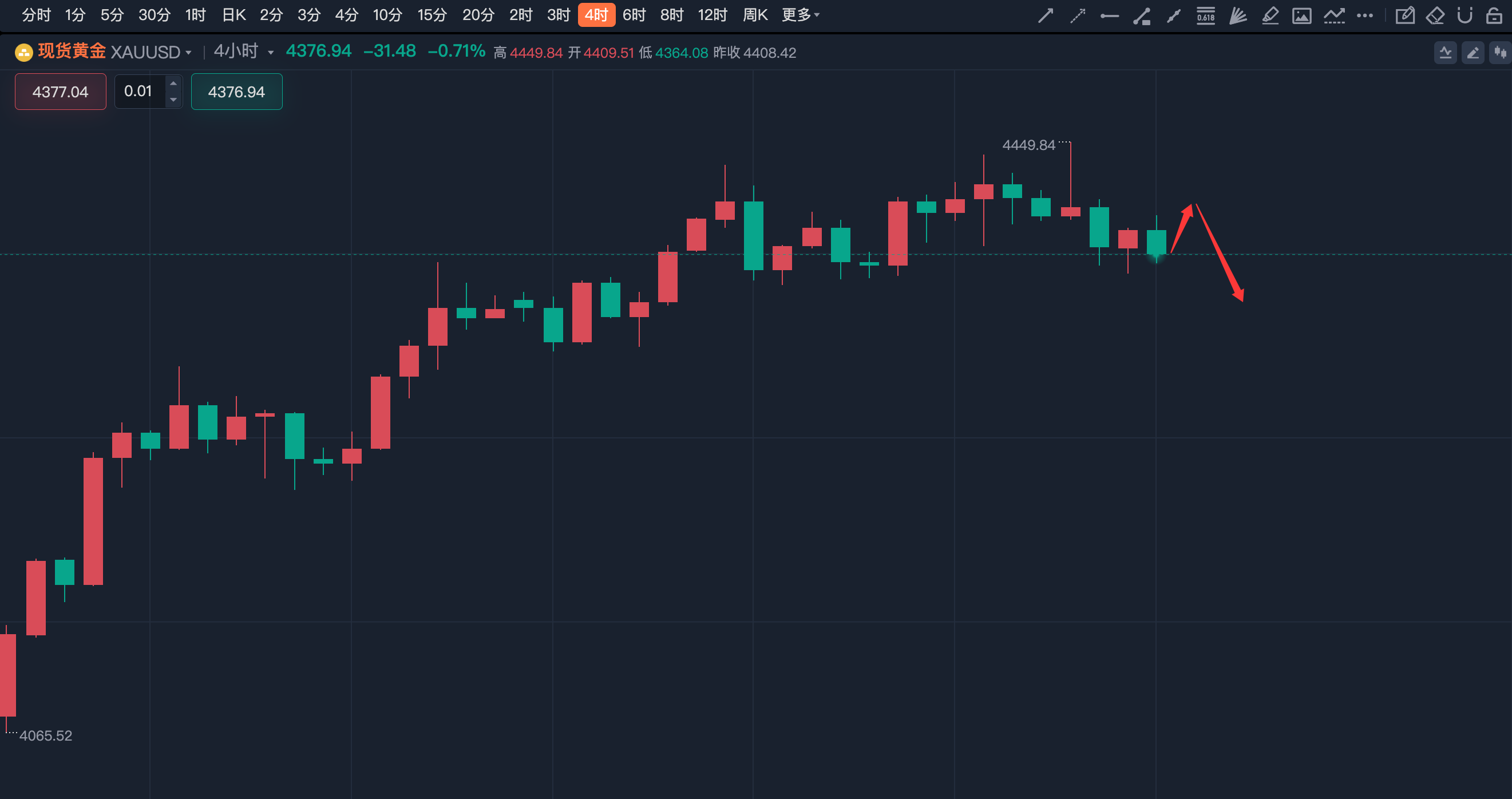Toggle the drawing pencil toolbar button

(x=1473, y=53)
